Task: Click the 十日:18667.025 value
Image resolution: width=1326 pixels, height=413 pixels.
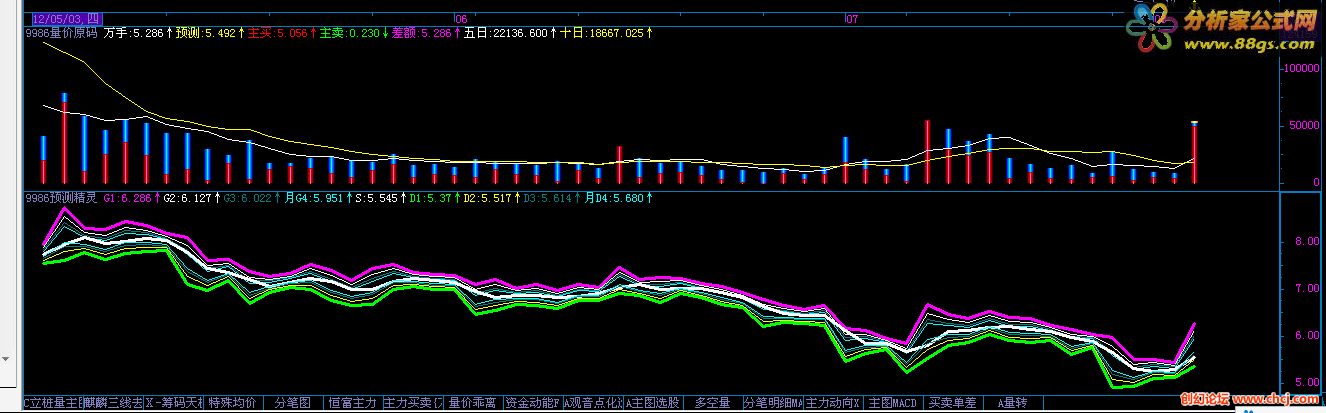Action: (x=602, y=33)
